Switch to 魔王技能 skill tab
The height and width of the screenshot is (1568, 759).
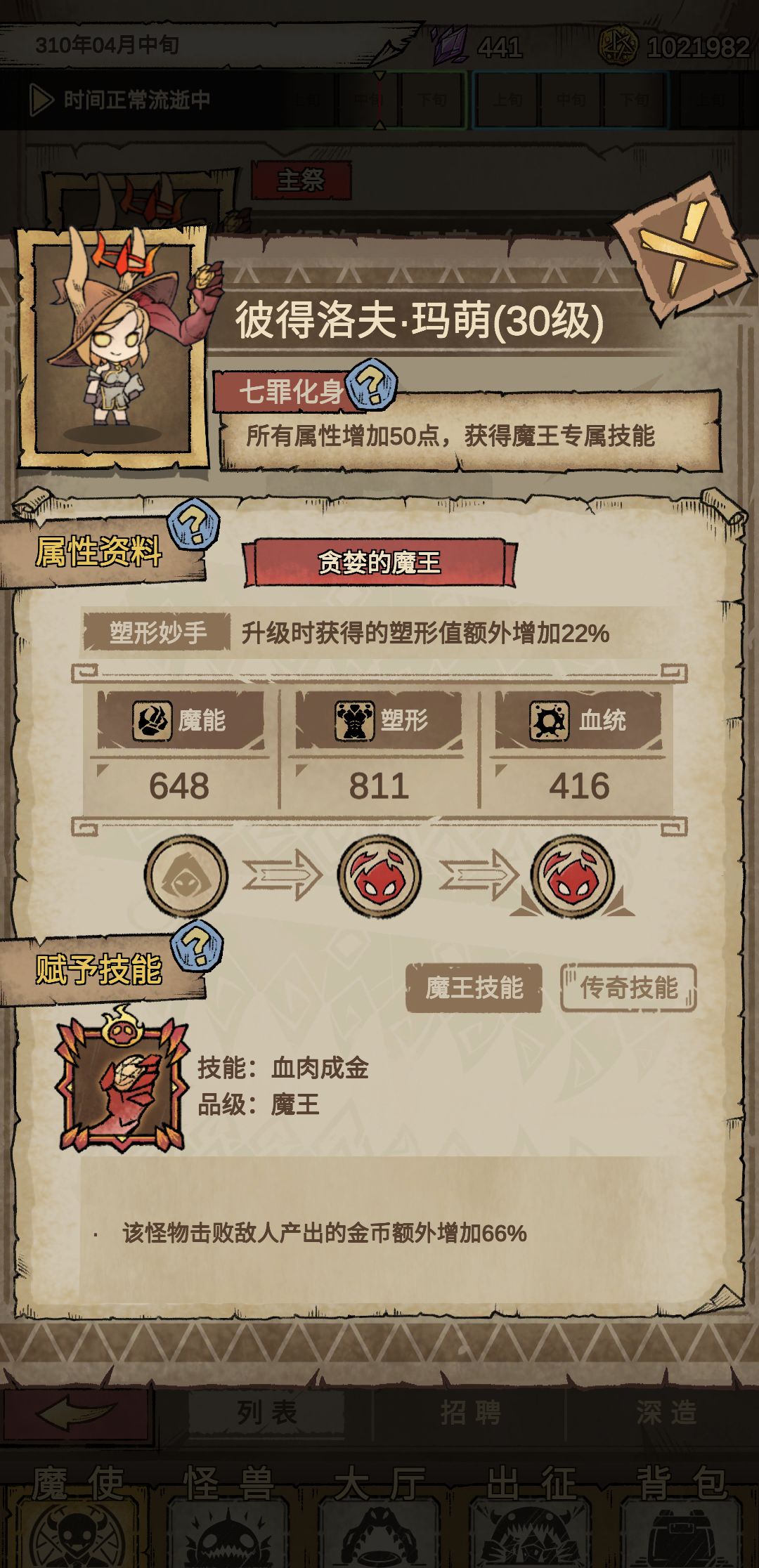474,988
